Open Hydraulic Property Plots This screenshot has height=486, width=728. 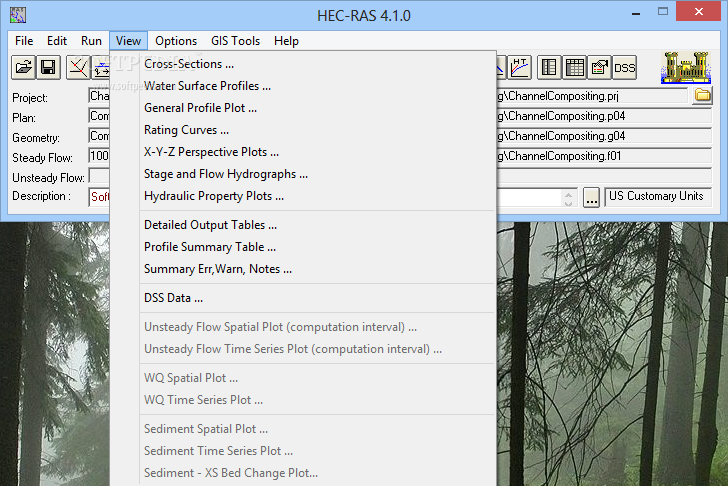point(303,196)
